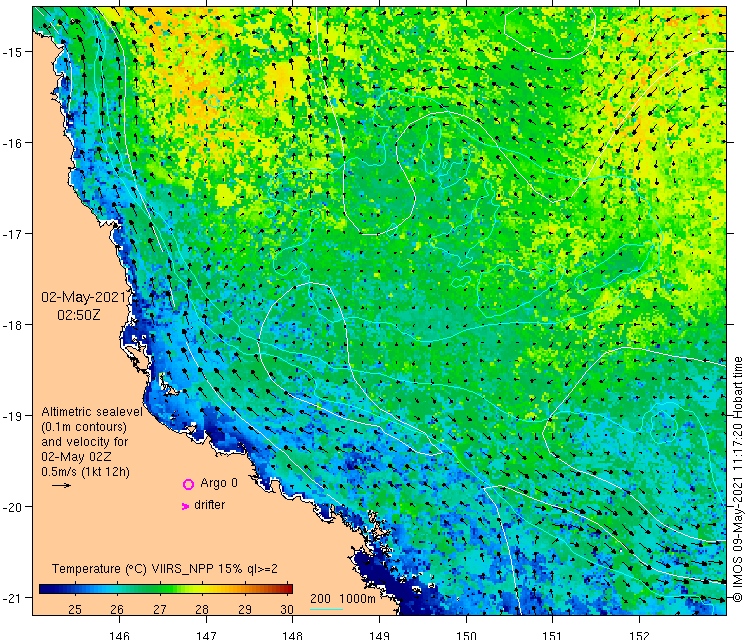
Task: Click the IMOS copyright timestamp text
Action: pos(738,479)
